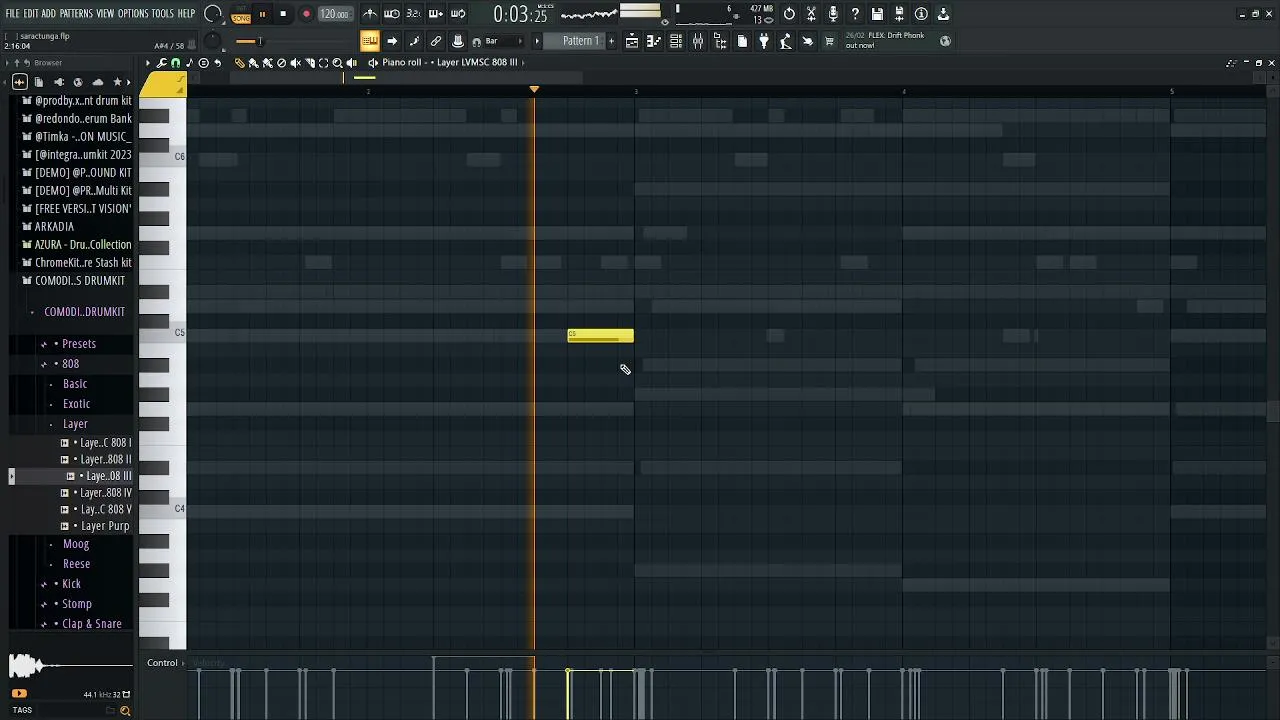1280x720 pixels.
Task: Open the Channel rack icon
Action: tap(676, 41)
